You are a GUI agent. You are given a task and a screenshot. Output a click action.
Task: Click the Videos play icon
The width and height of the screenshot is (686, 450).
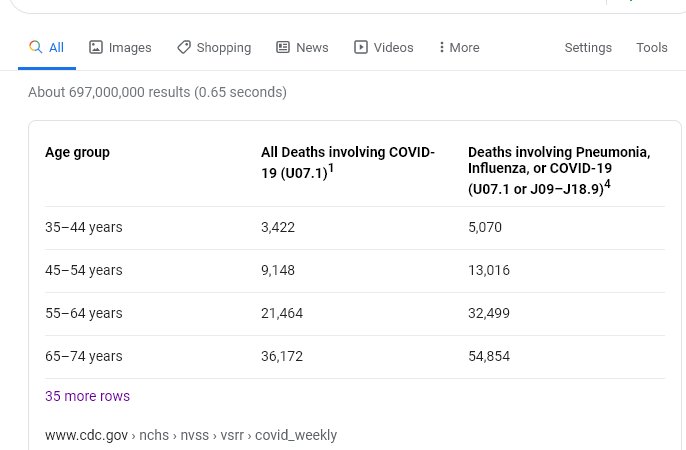click(x=360, y=47)
